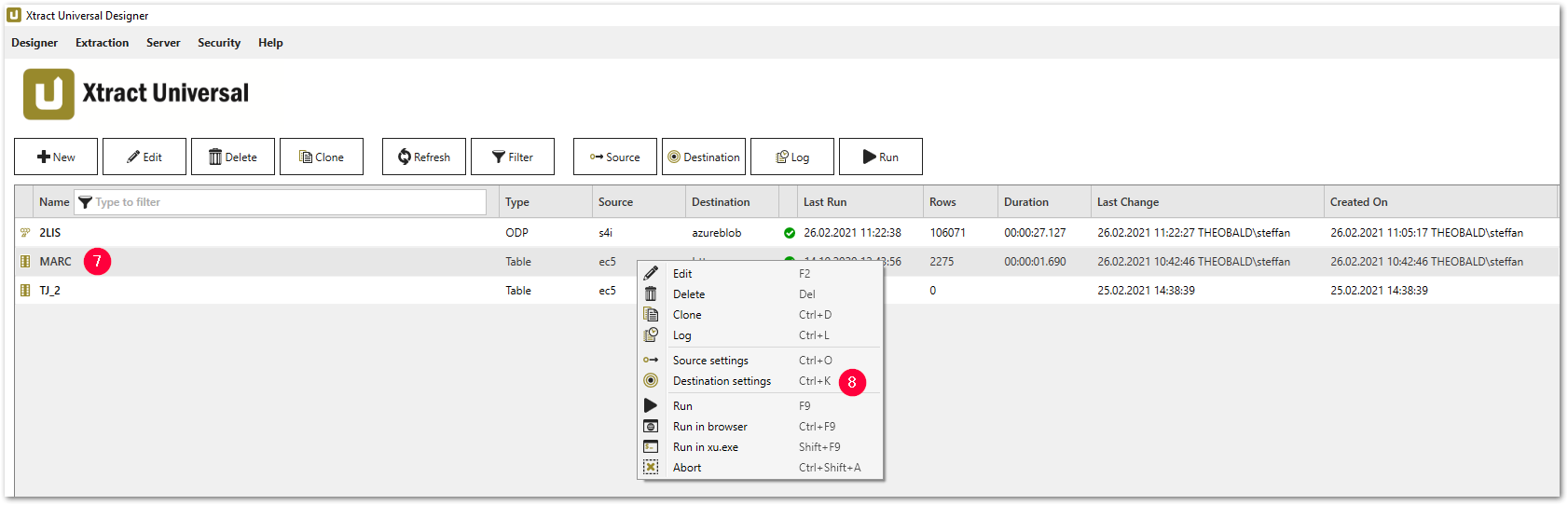The height and width of the screenshot is (505, 1568).
Task: Open the Source toolbar button
Action: pyautogui.click(x=615, y=157)
